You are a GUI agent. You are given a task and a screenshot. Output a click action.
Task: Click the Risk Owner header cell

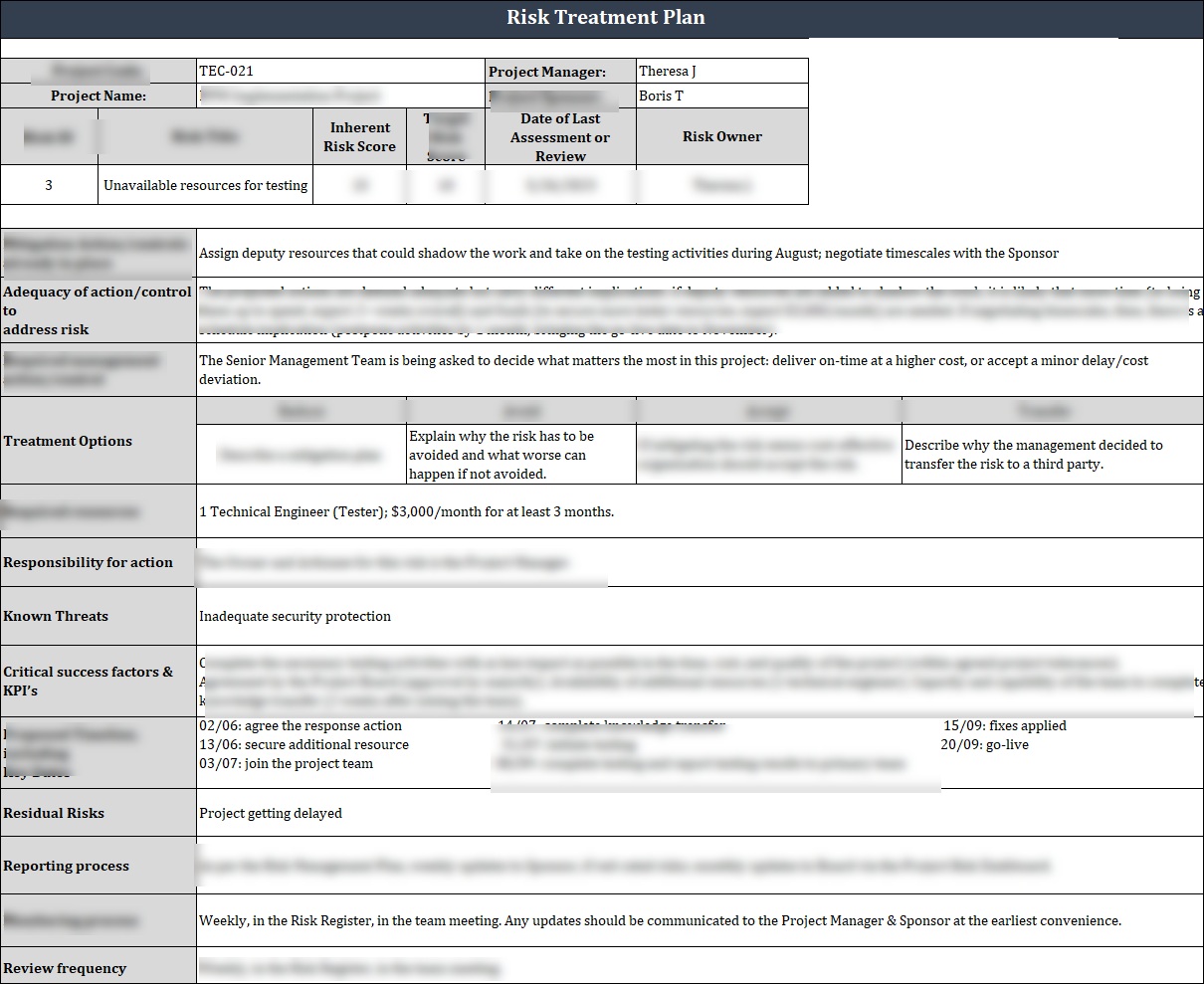[x=721, y=136]
